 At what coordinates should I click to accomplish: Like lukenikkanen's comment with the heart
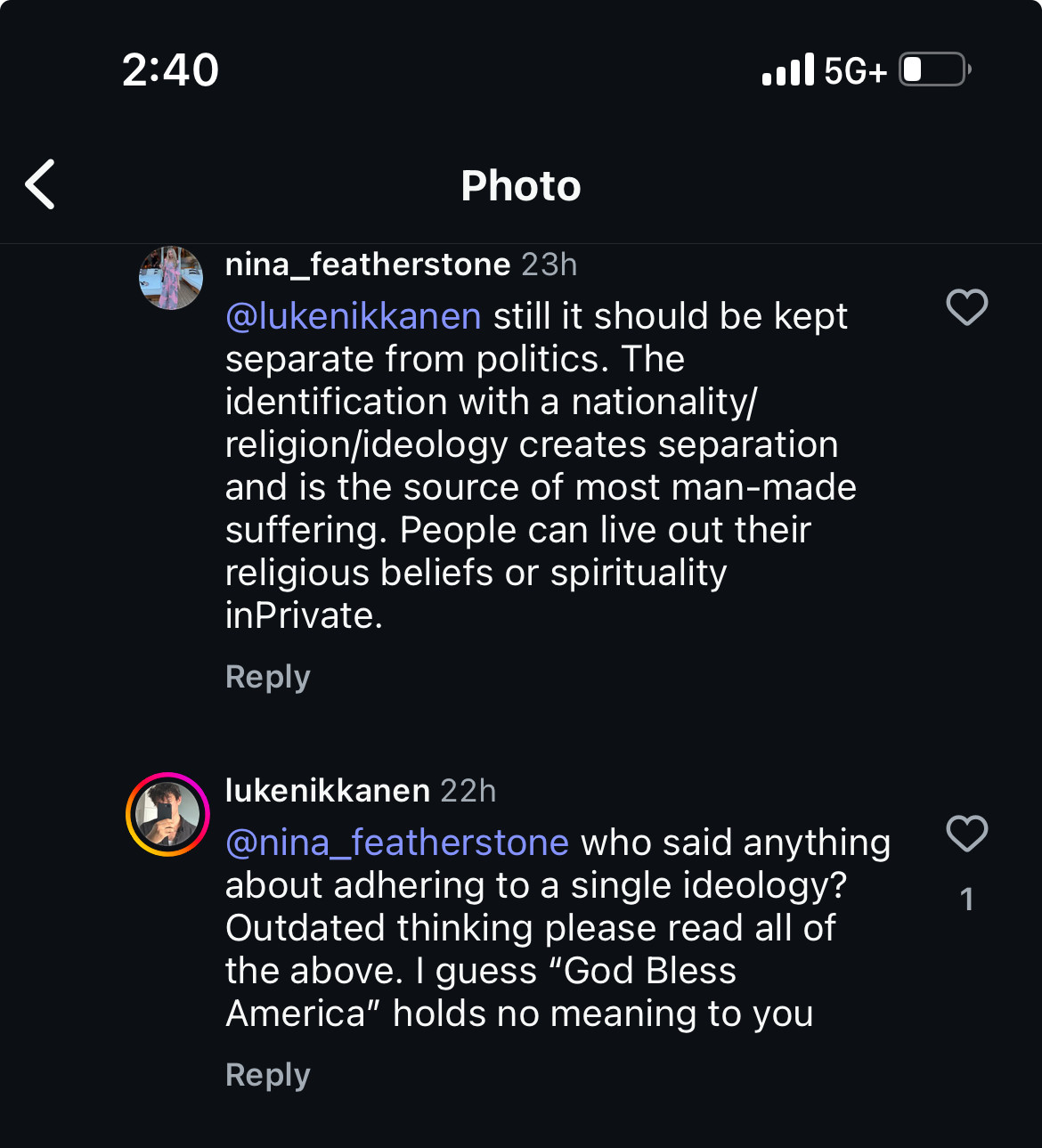(x=966, y=834)
